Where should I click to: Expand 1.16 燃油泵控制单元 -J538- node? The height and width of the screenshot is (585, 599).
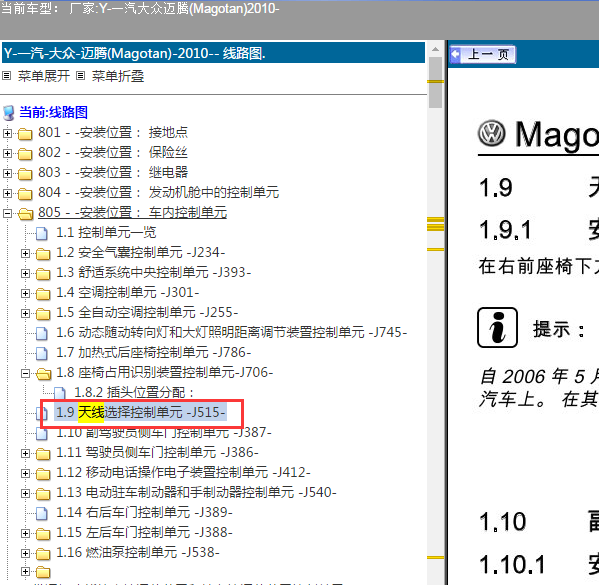[x=25, y=553]
